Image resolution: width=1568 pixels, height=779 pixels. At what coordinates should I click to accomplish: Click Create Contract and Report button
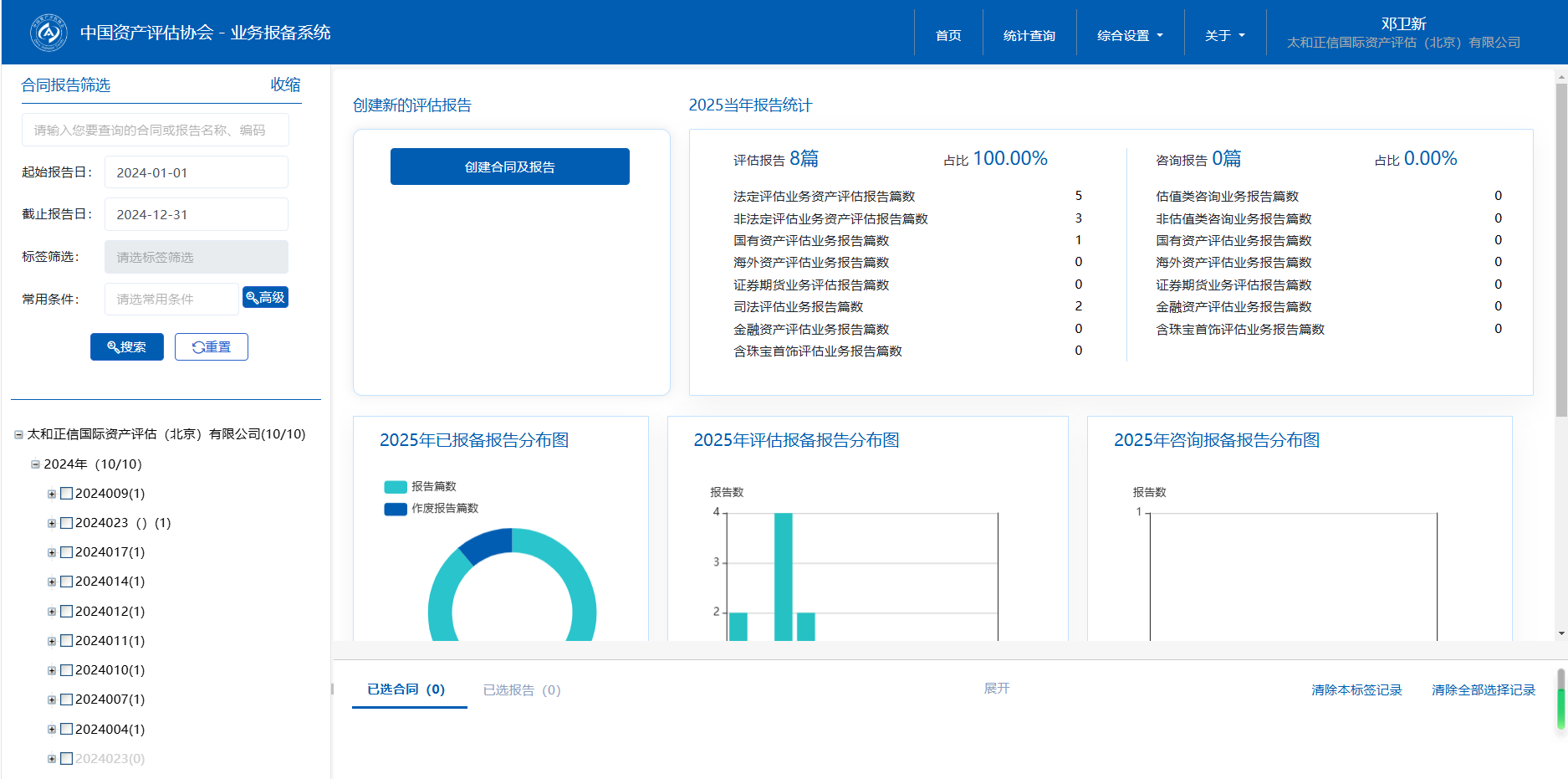click(x=509, y=167)
